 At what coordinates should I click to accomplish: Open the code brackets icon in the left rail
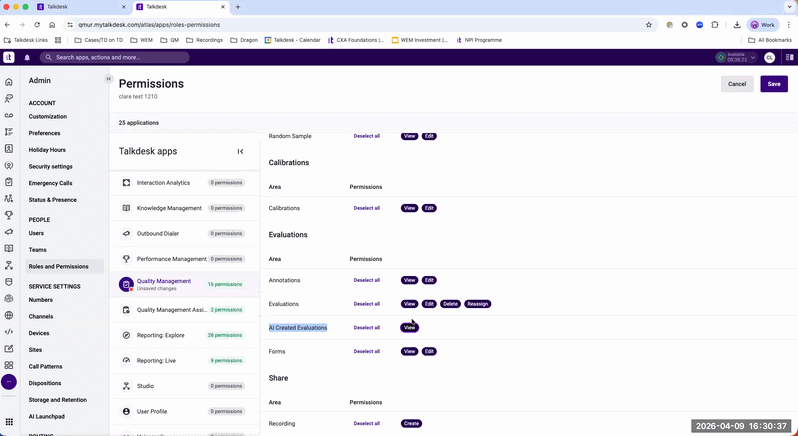(9, 332)
